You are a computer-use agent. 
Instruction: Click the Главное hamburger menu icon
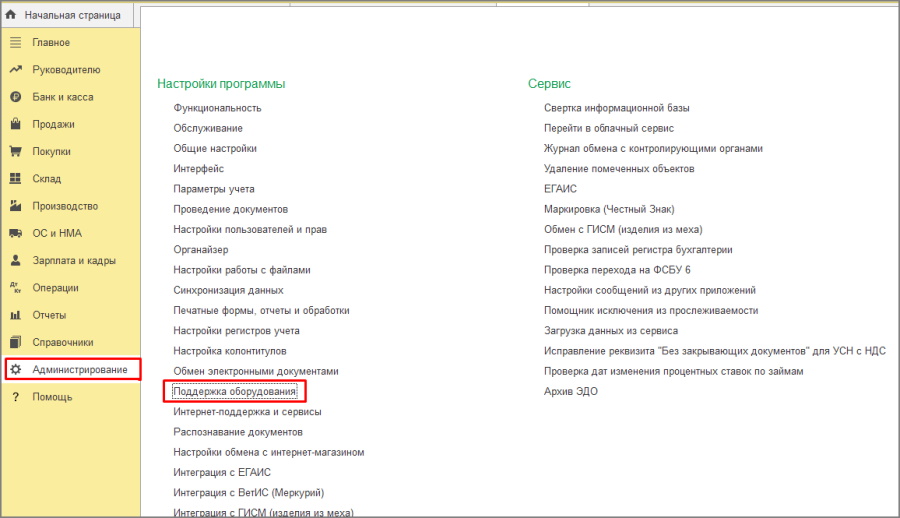(x=15, y=42)
